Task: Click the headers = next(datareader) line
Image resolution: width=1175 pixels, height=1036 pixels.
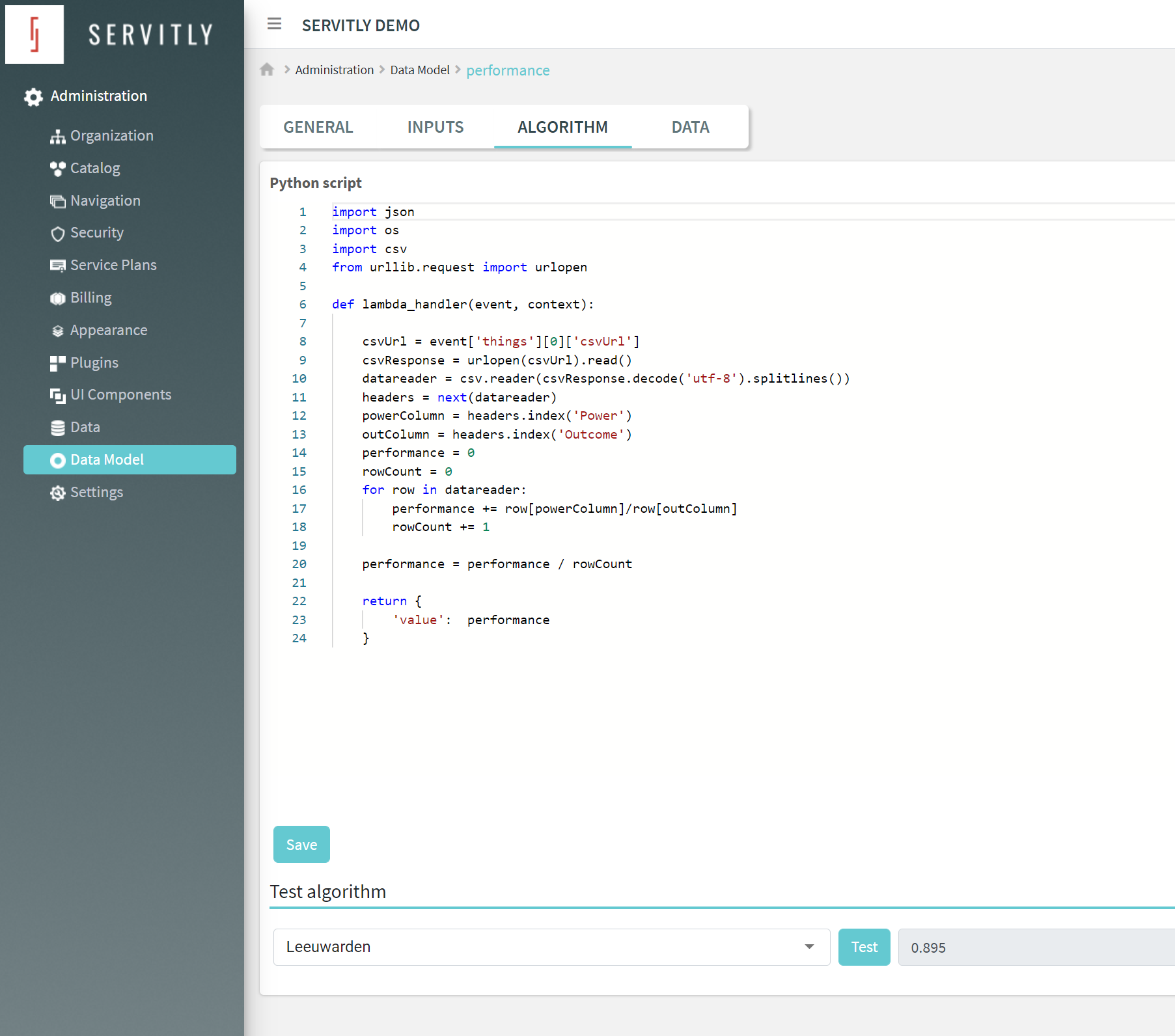Action: pos(460,397)
